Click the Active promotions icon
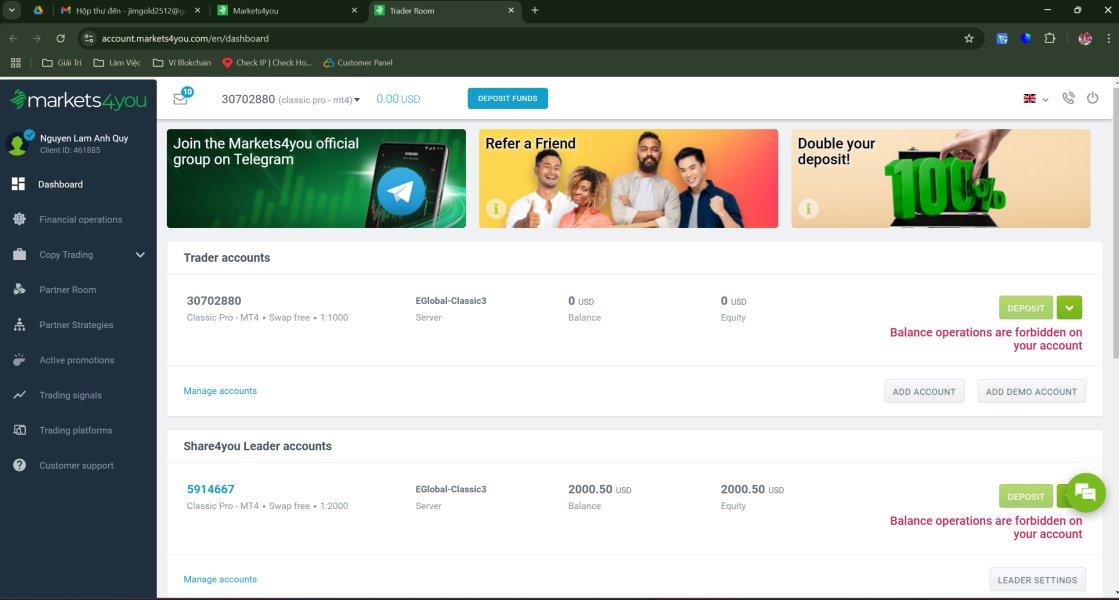1119x600 pixels. click(x=19, y=360)
